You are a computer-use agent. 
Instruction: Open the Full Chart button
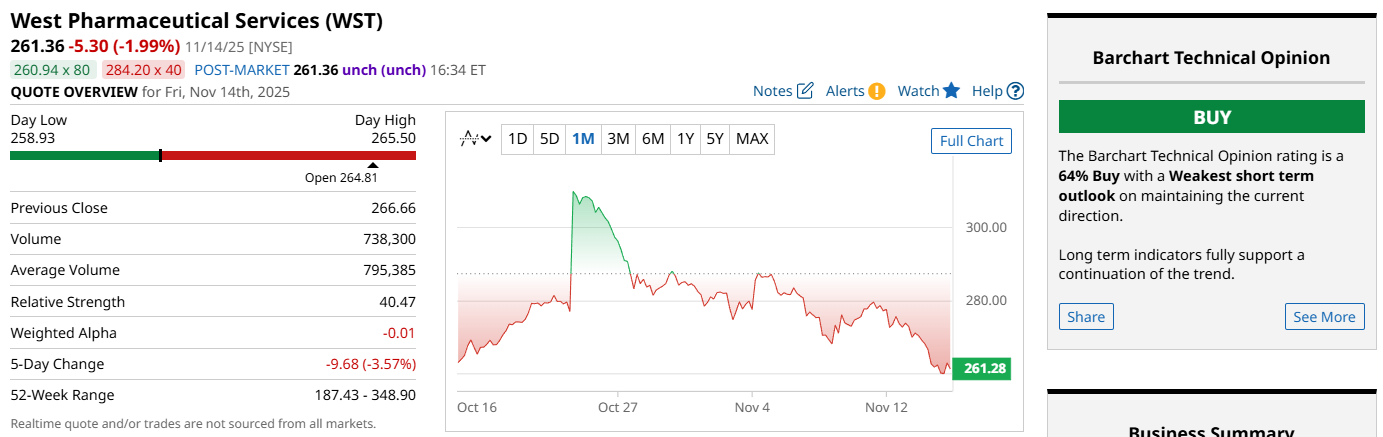click(971, 141)
